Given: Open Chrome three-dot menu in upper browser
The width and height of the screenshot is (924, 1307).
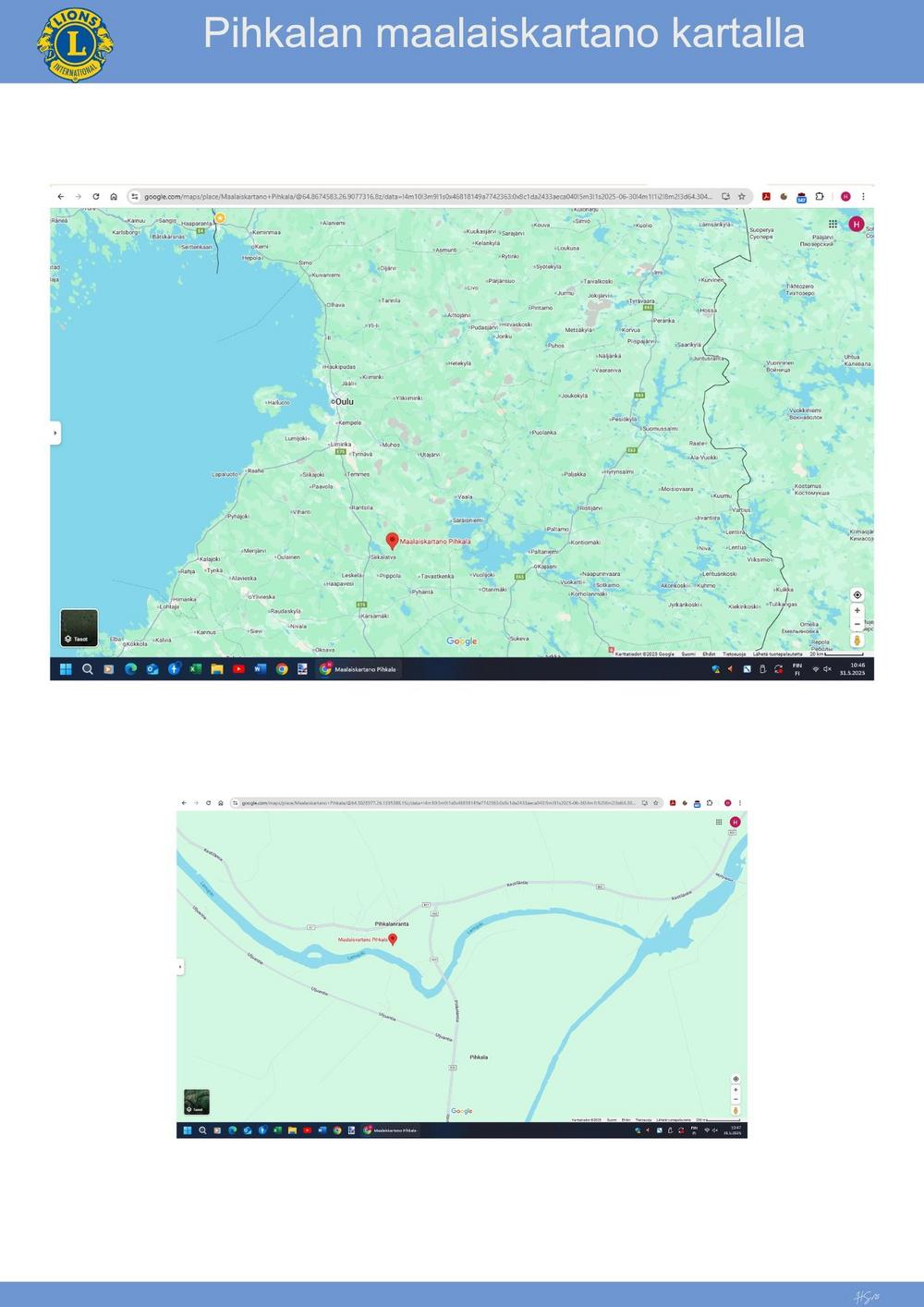Looking at the screenshot, I should click(x=863, y=196).
